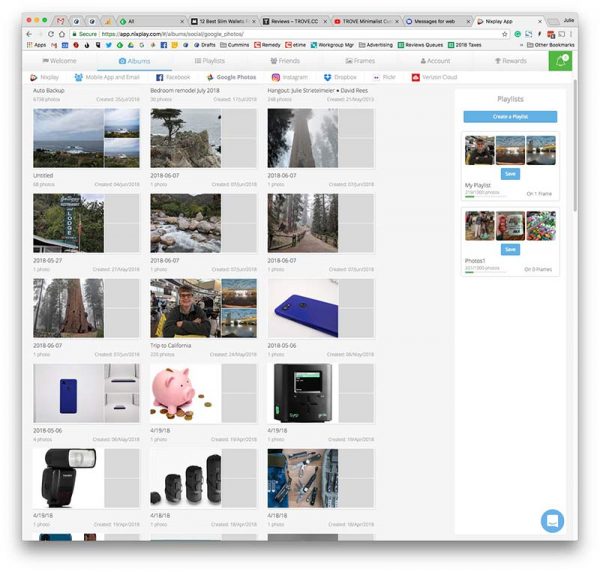Open the Bedroom remodel July 2018 album
Image resolution: width=600 pixels, height=572 pixels.
pos(203,138)
